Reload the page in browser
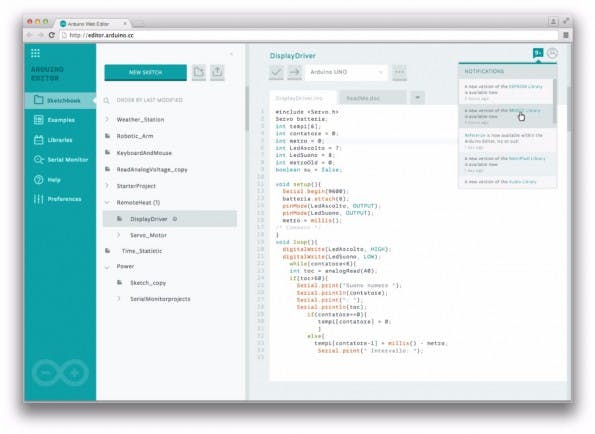The height and width of the screenshot is (434, 595). (x=52, y=35)
